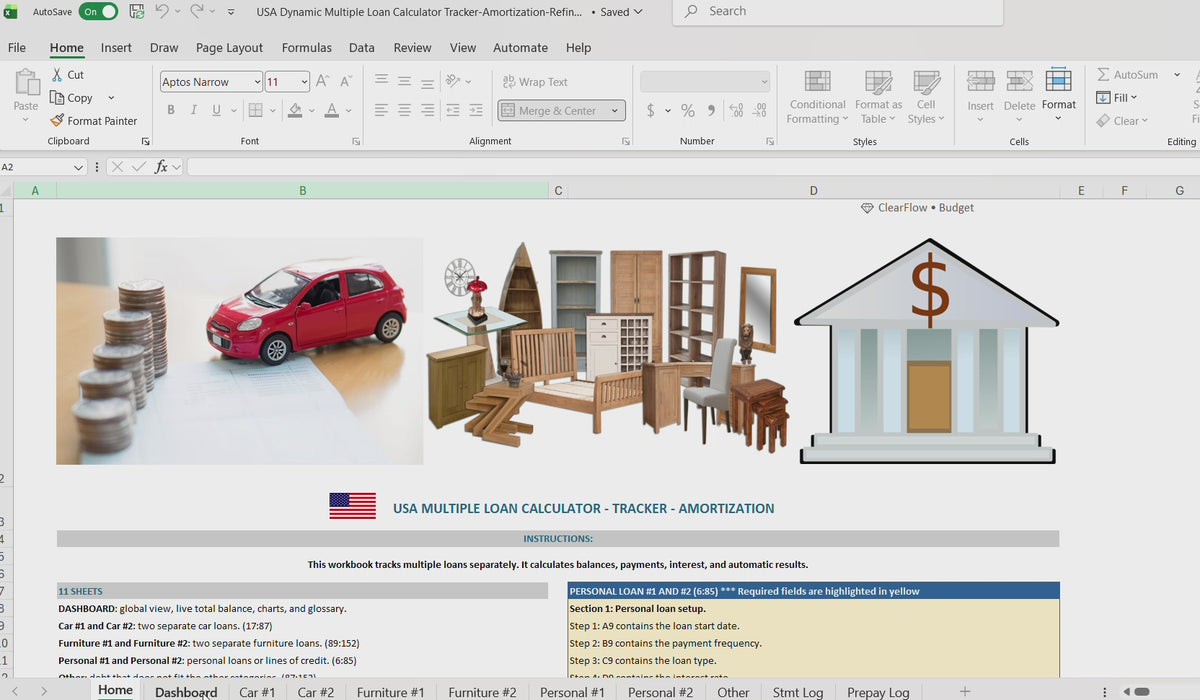Click the Align Left icon
The width and height of the screenshot is (1200, 700).
[381, 110]
